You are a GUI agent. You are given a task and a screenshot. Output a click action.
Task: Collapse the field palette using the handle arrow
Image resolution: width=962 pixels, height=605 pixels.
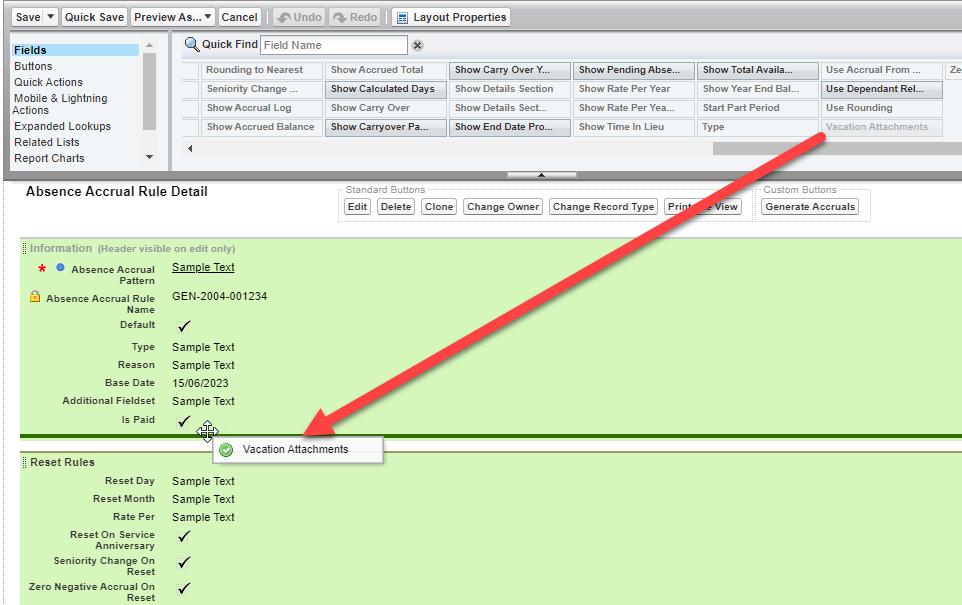(x=541, y=175)
